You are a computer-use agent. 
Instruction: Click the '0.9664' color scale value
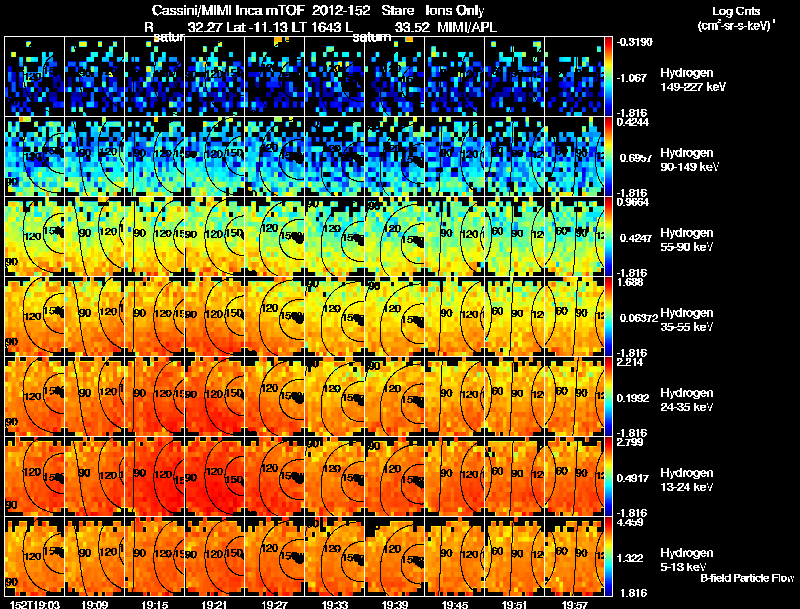pos(633,202)
